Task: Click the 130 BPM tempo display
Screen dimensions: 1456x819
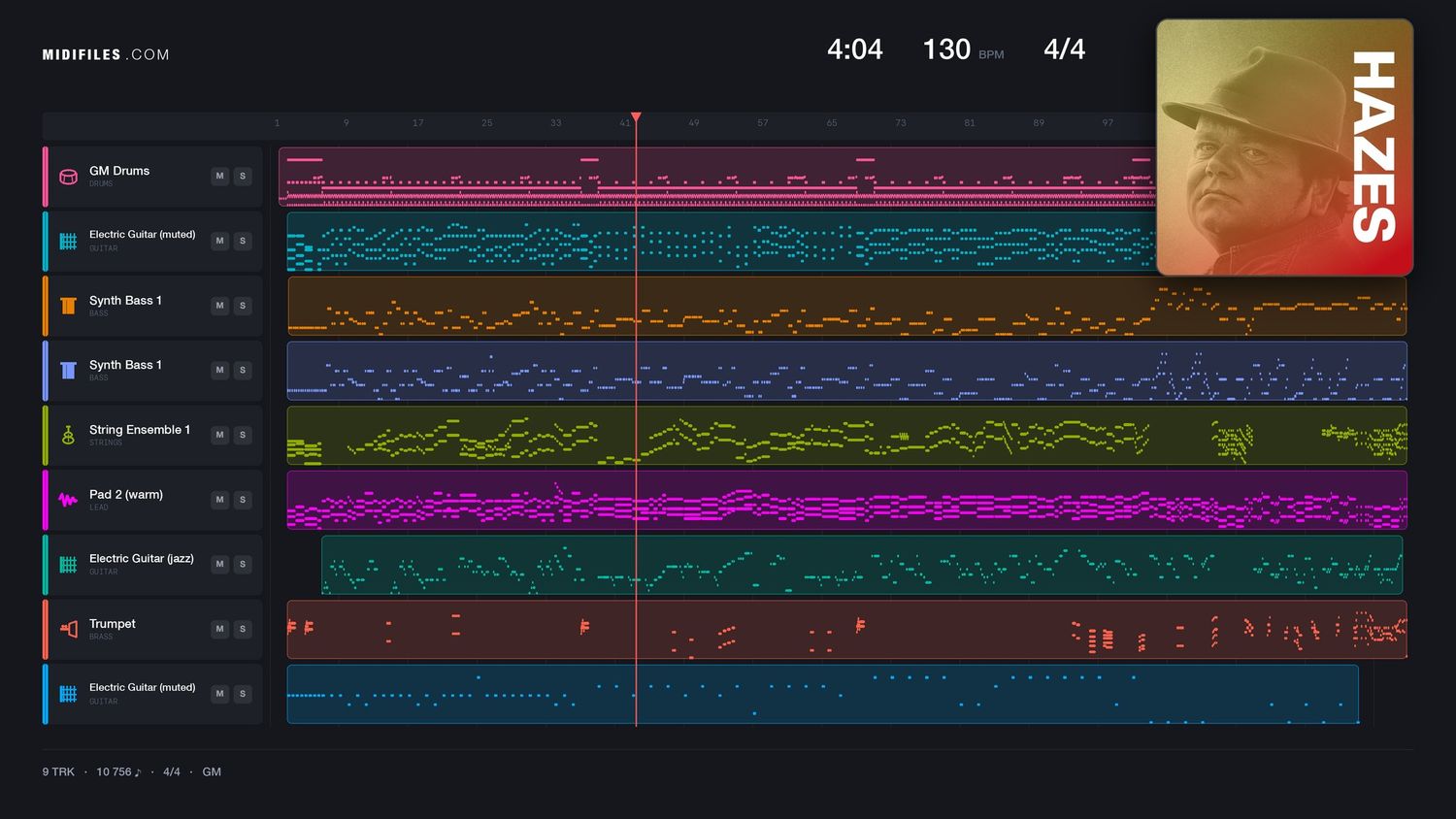Action: [963, 49]
